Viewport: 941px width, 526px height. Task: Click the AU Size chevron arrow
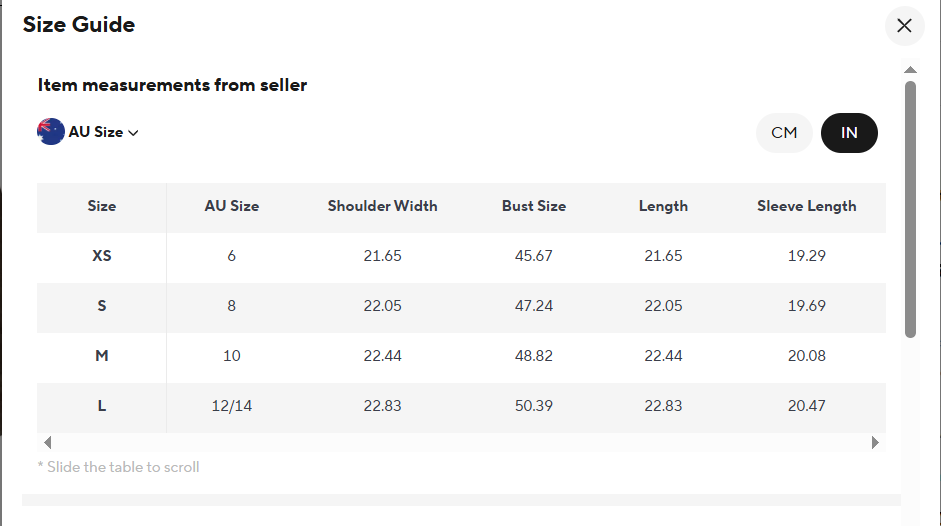point(133,133)
